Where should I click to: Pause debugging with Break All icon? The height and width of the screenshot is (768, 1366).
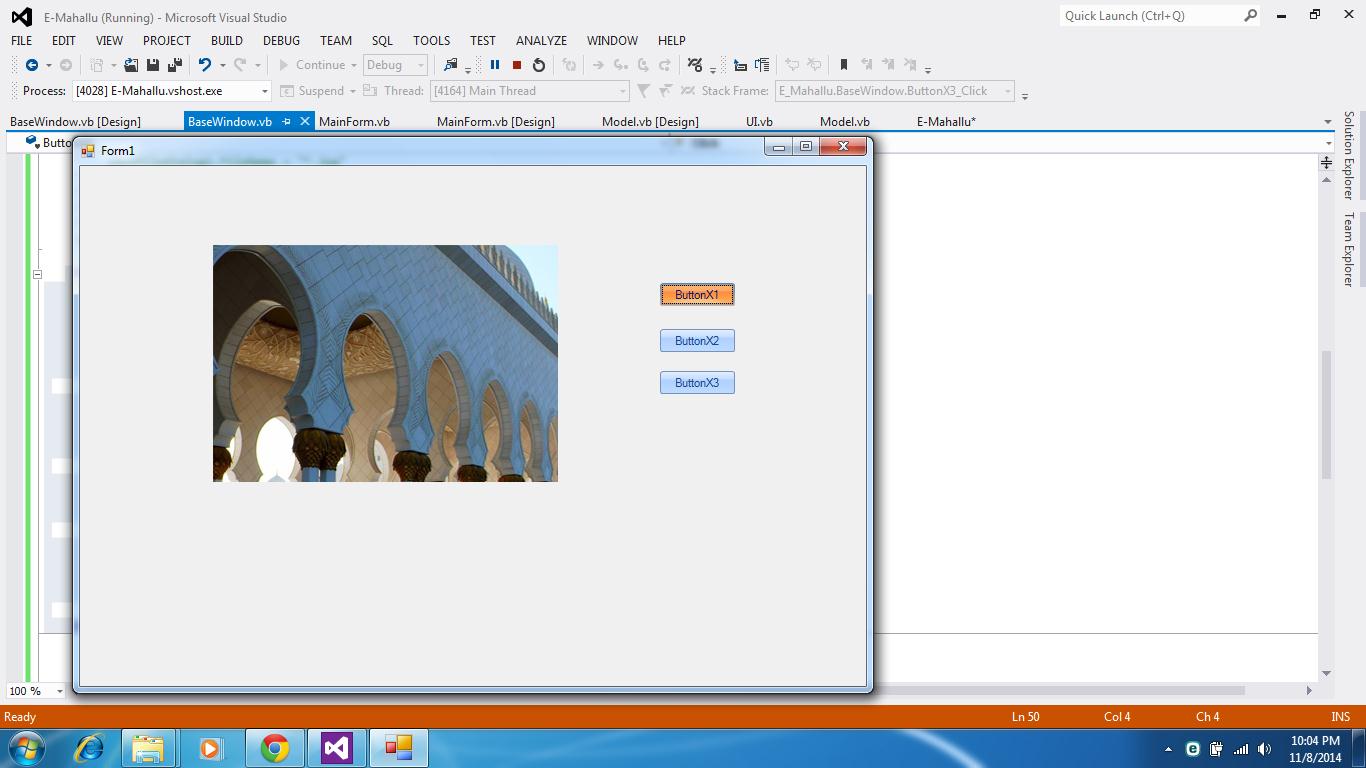[494, 65]
